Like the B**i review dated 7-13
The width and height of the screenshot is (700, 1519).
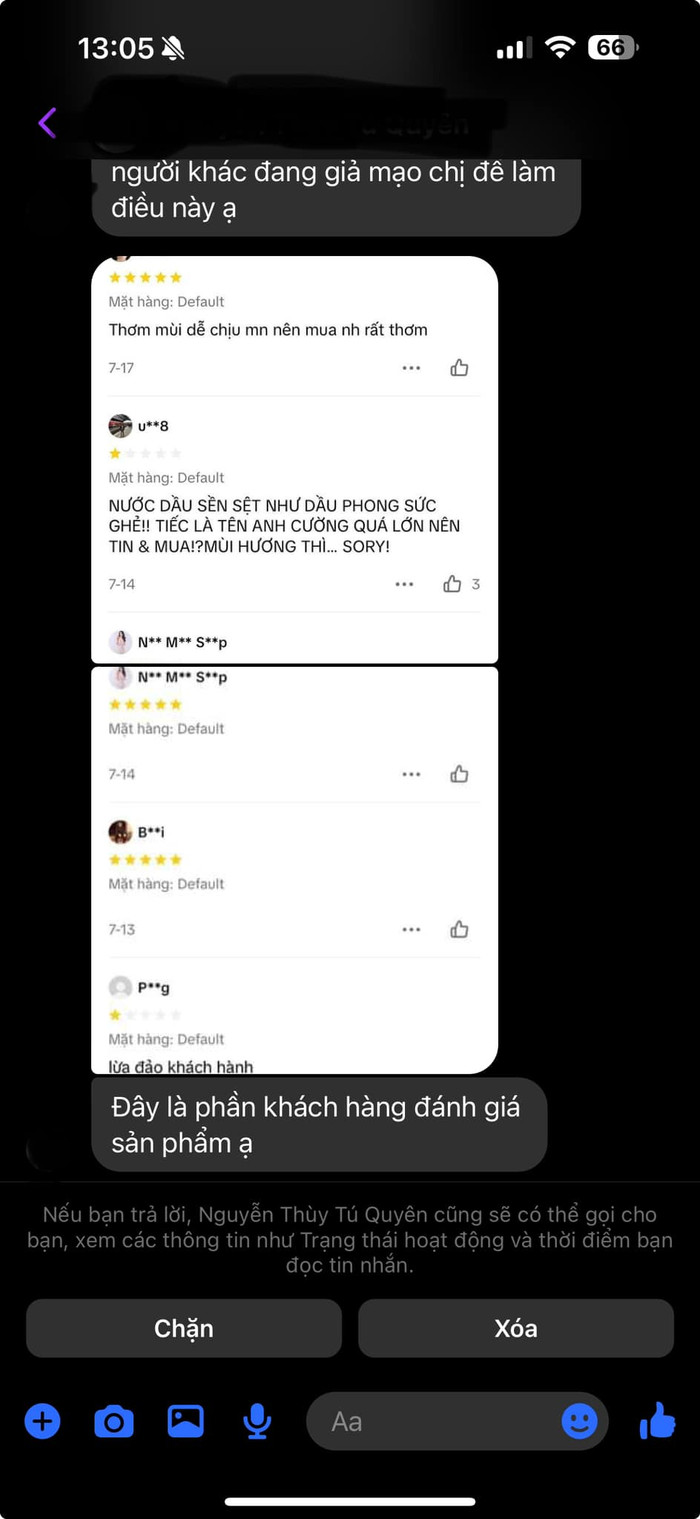point(459,930)
